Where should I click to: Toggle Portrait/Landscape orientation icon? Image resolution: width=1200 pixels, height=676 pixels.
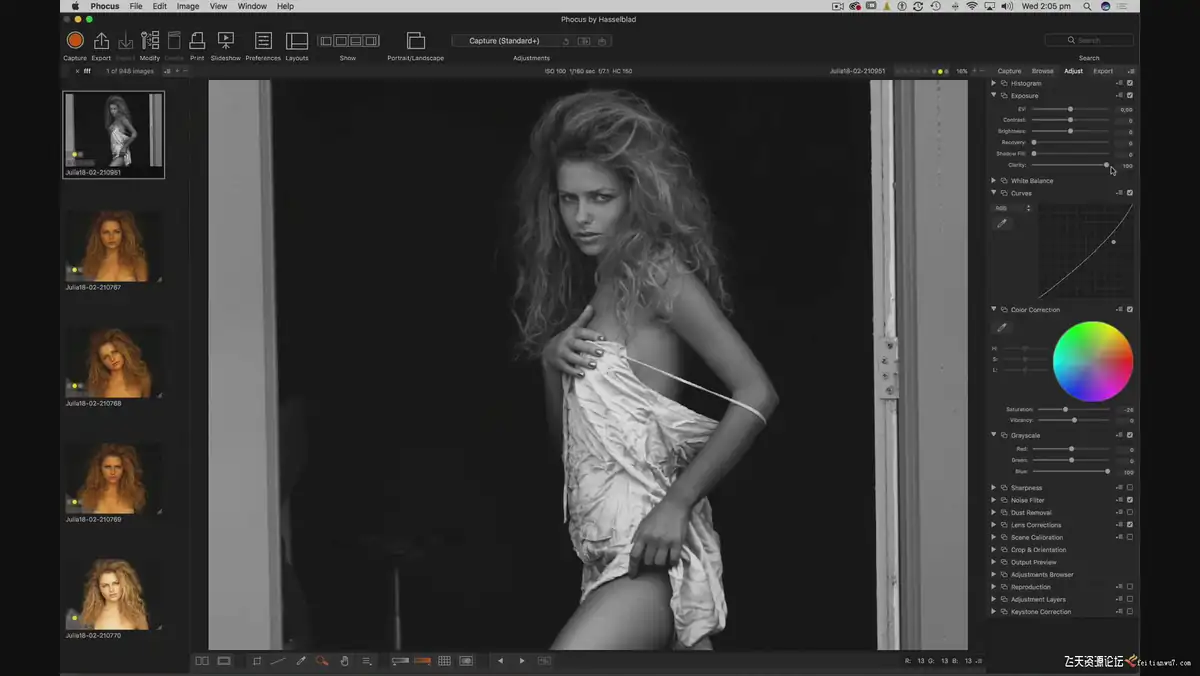click(x=416, y=40)
